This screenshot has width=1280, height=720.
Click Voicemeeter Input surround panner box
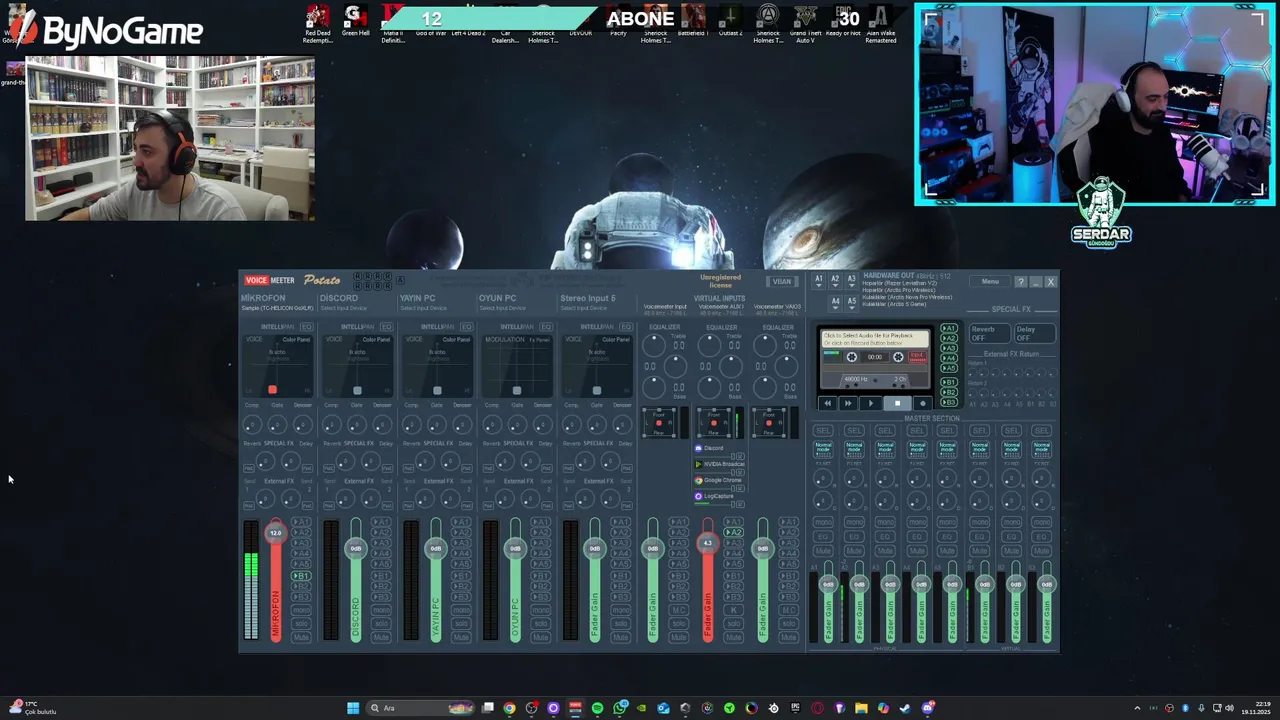click(659, 423)
